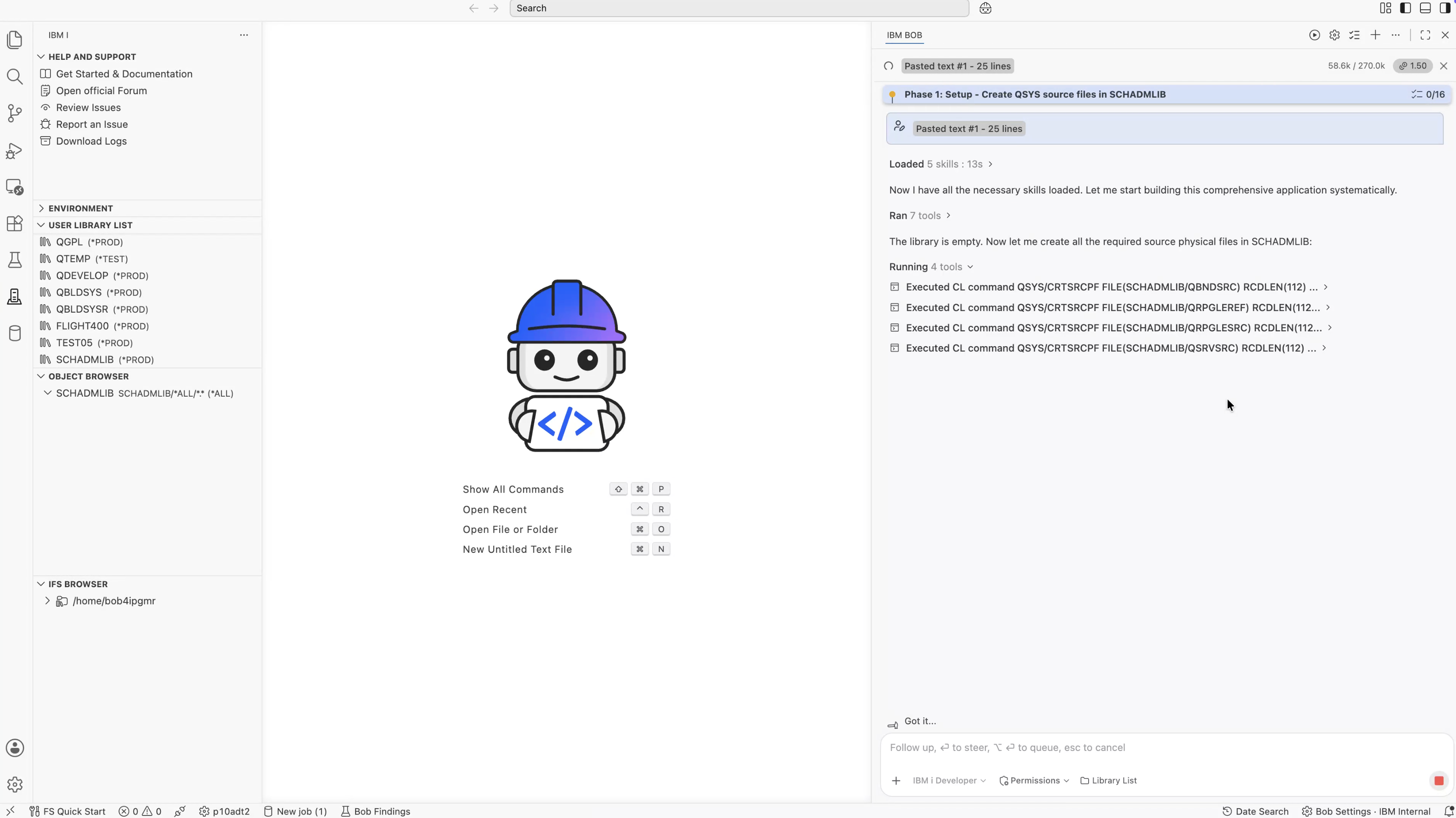This screenshot has height=818, width=1456.
Task: Collapse the User Library List section
Action: point(41,225)
